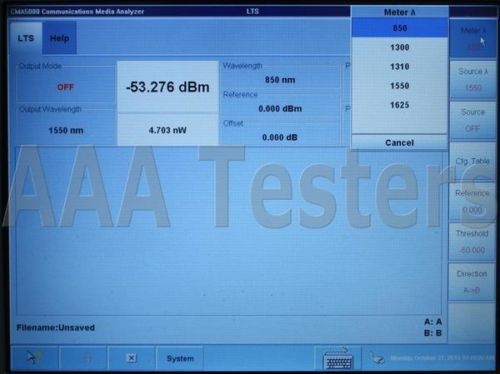The image size is (500, 374).
Task: Open the Source λ 1550 button
Action: [472, 79]
